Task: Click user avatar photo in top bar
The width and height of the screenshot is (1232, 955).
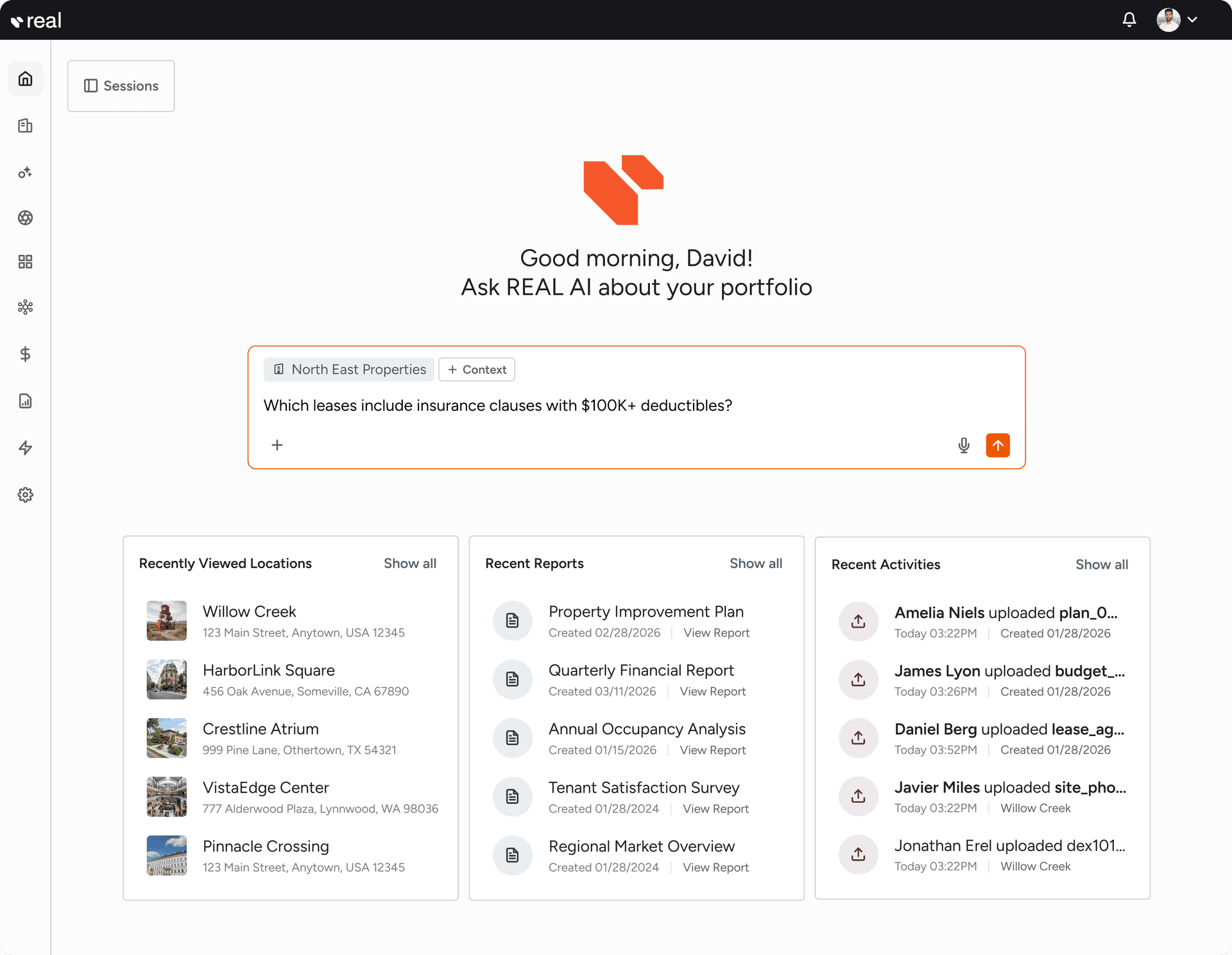Action: pyautogui.click(x=1168, y=20)
